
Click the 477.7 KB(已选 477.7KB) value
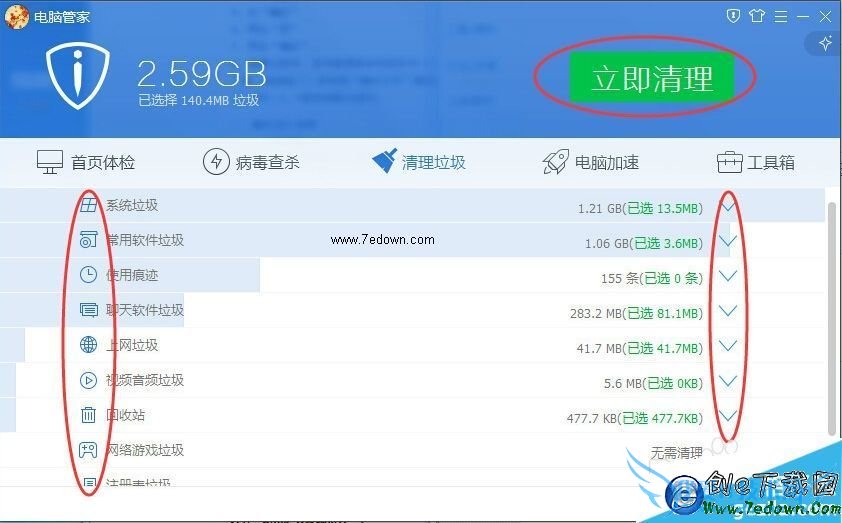pyautogui.click(x=635, y=418)
